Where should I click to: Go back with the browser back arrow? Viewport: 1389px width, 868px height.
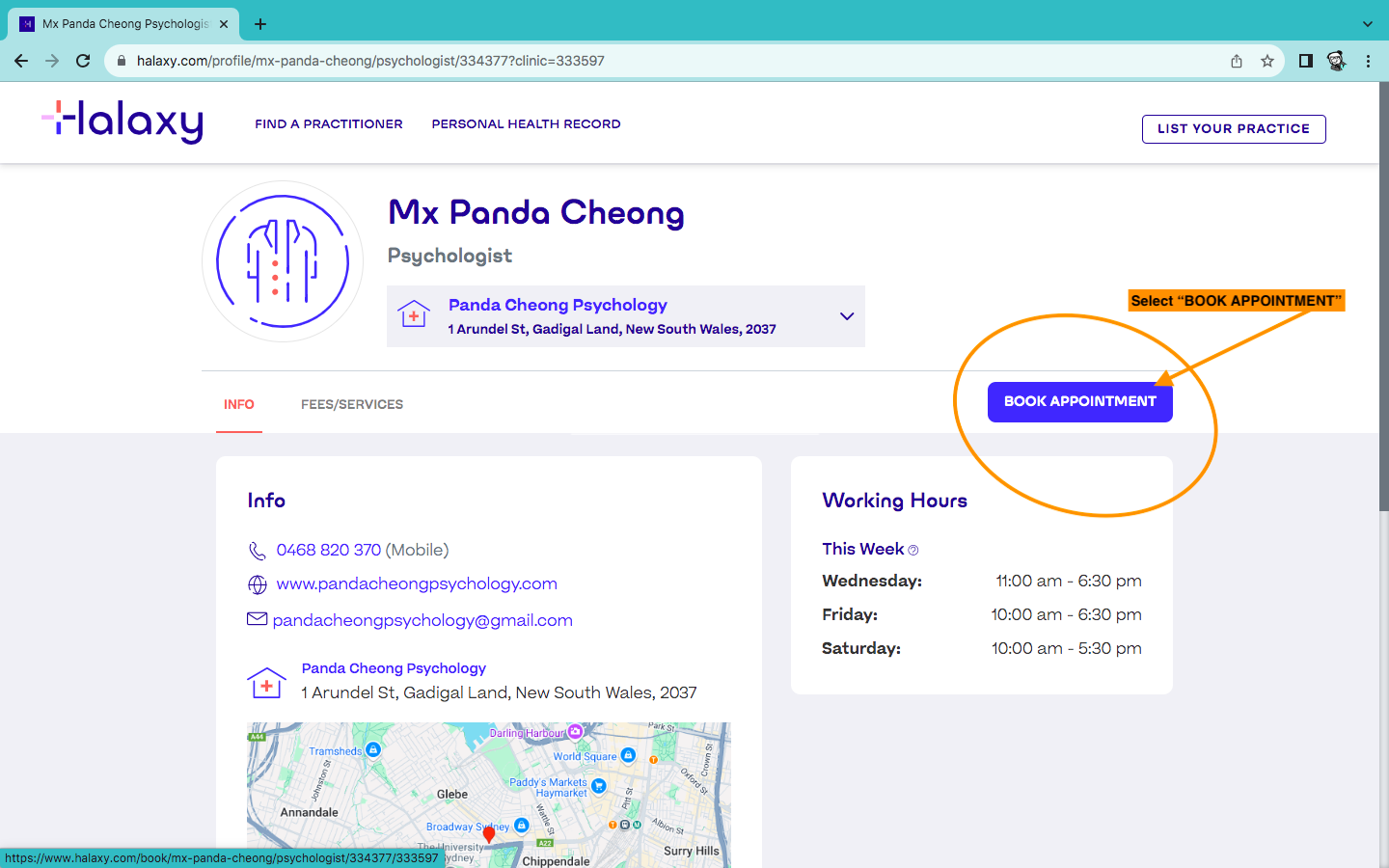(x=21, y=61)
